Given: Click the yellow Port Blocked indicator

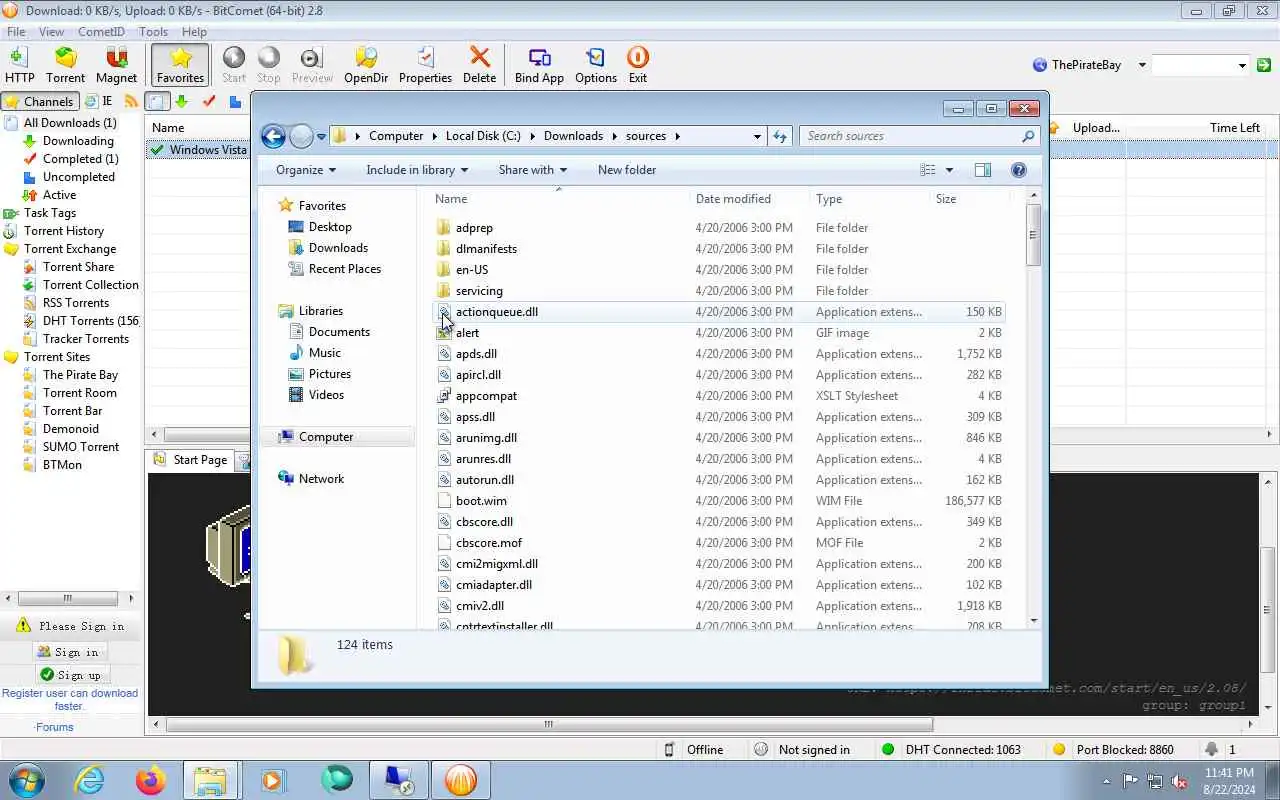Looking at the screenshot, I should point(1059,749).
